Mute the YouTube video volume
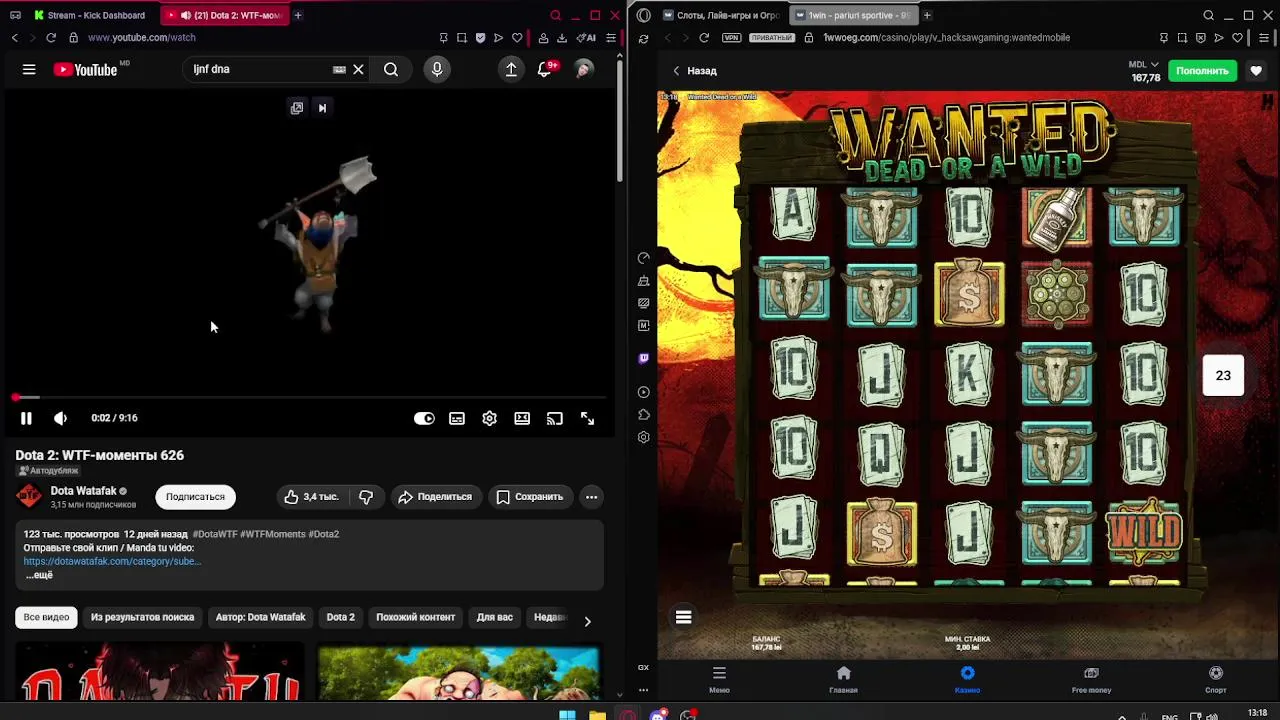1280x720 pixels. (x=60, y=418)
